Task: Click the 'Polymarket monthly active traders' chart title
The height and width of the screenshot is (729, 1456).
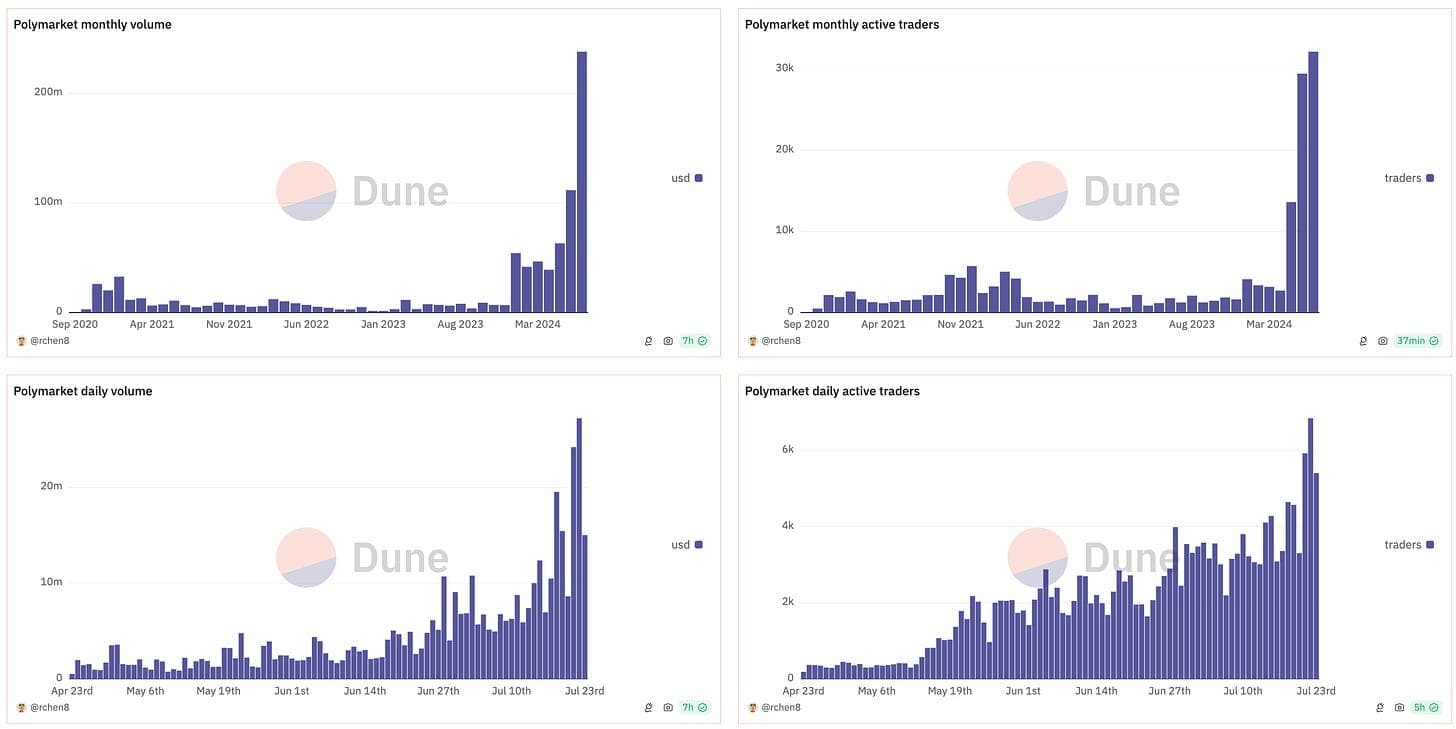Action: pyautogui.click(x=842, y=24)
